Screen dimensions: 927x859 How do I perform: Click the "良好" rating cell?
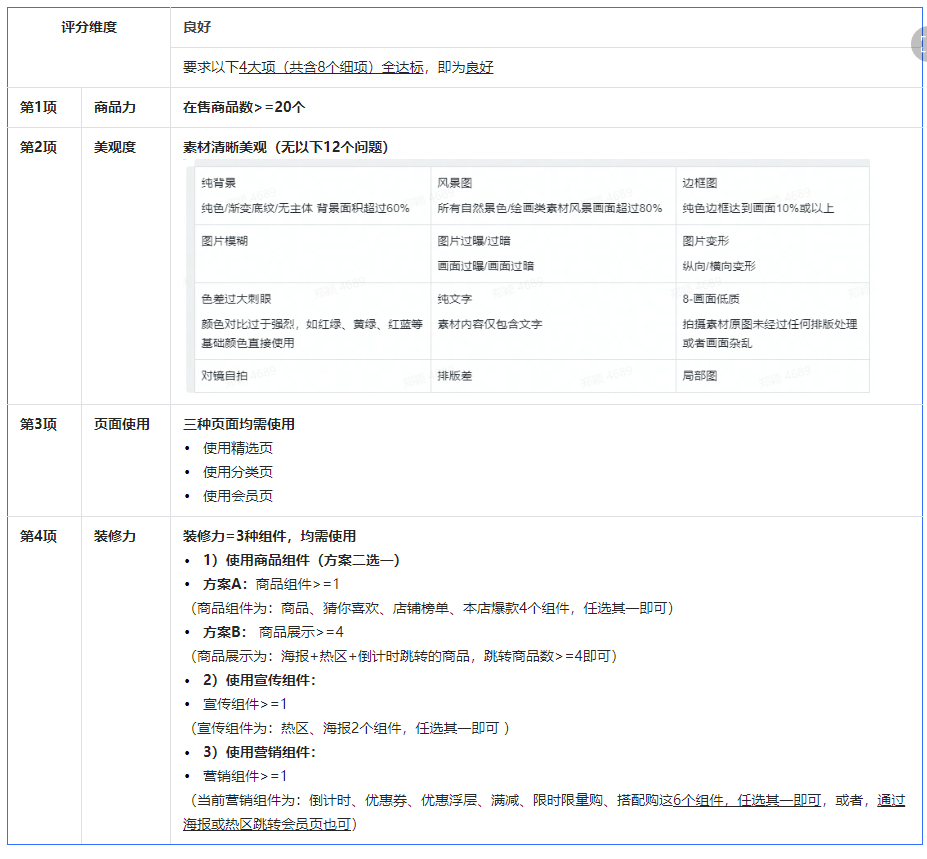pyautogui.click(x=199, y=27)
